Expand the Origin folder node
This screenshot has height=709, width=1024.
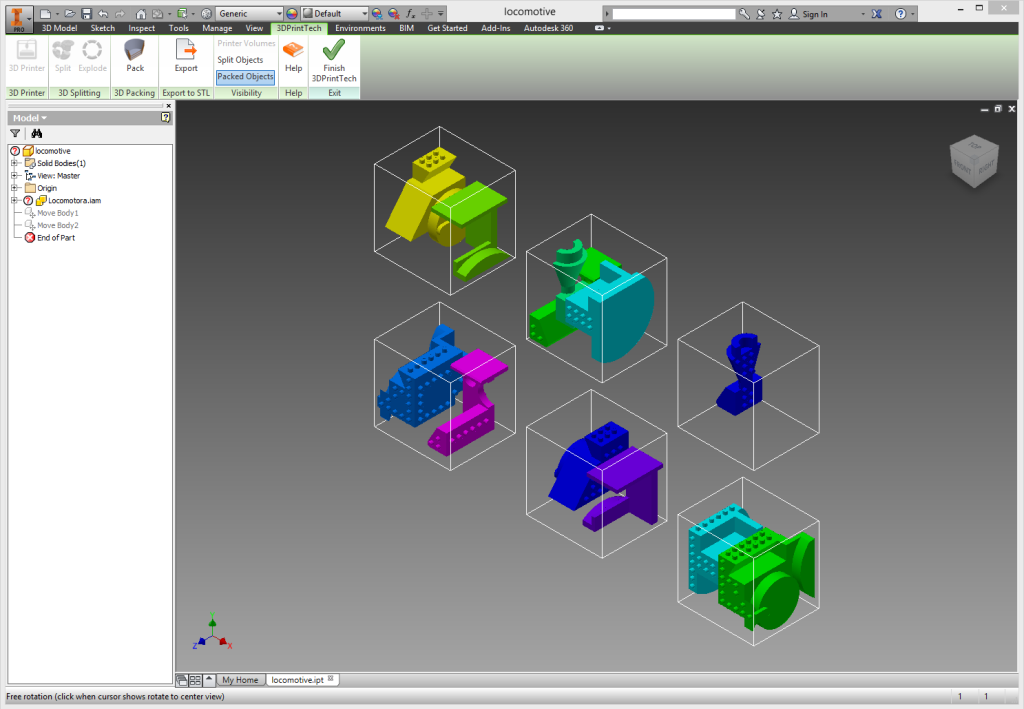[15, 188]
